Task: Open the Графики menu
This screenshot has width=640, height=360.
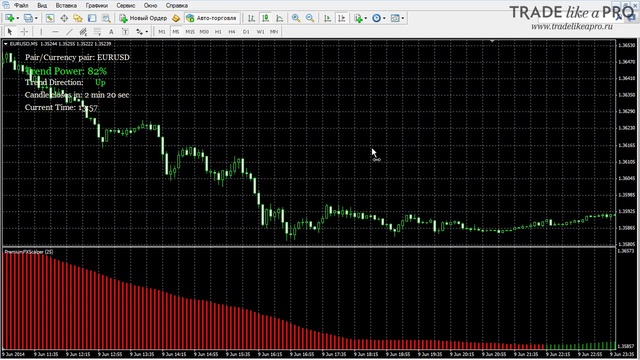Action: point(97,6)
